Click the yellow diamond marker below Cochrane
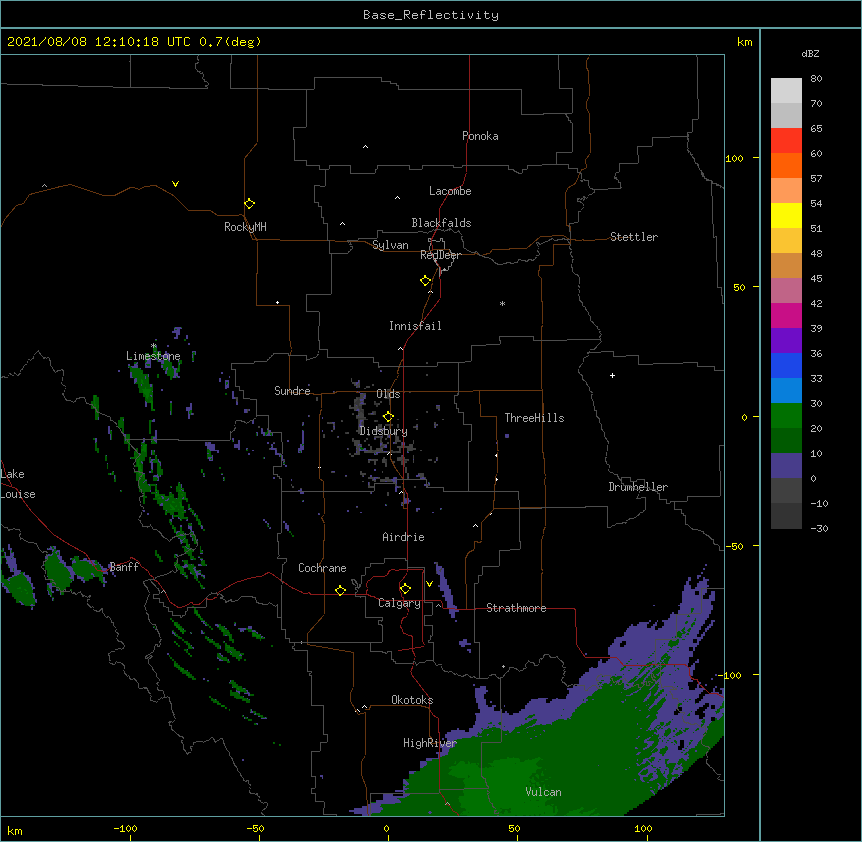 coord(340,590)
